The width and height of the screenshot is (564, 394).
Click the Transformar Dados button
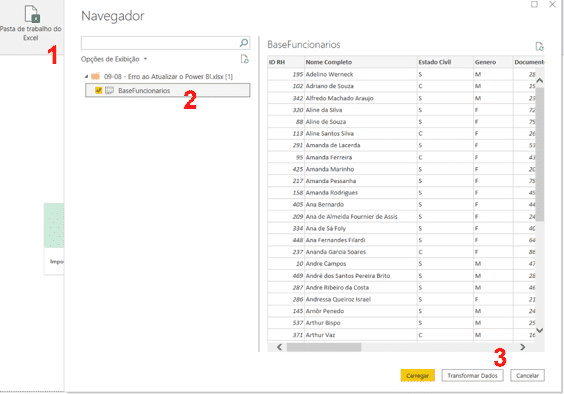472,375
